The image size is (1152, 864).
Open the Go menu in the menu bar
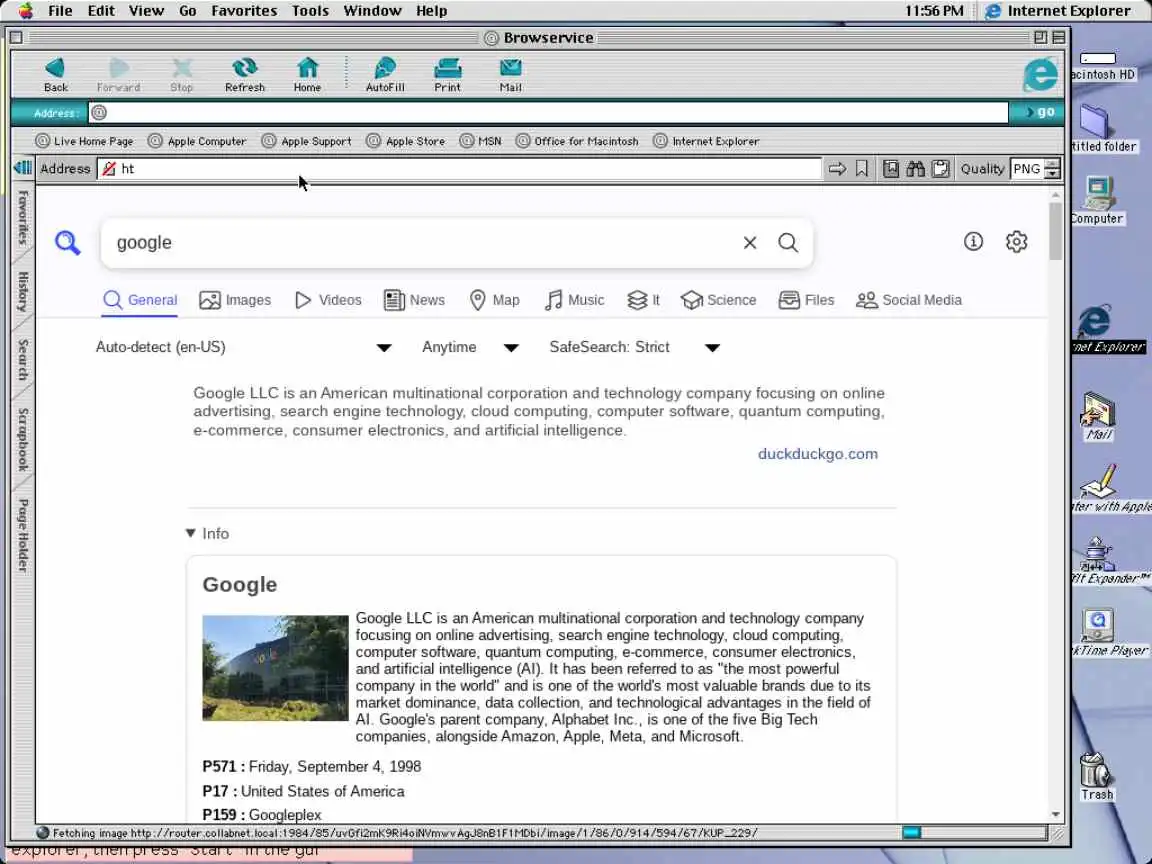(x=187, y=11)
